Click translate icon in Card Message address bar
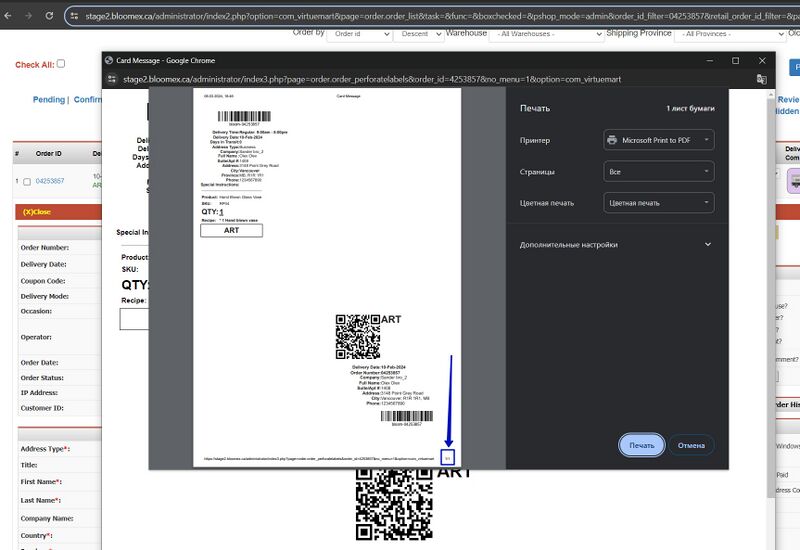The image size is (800, 550). click(761, 79)
